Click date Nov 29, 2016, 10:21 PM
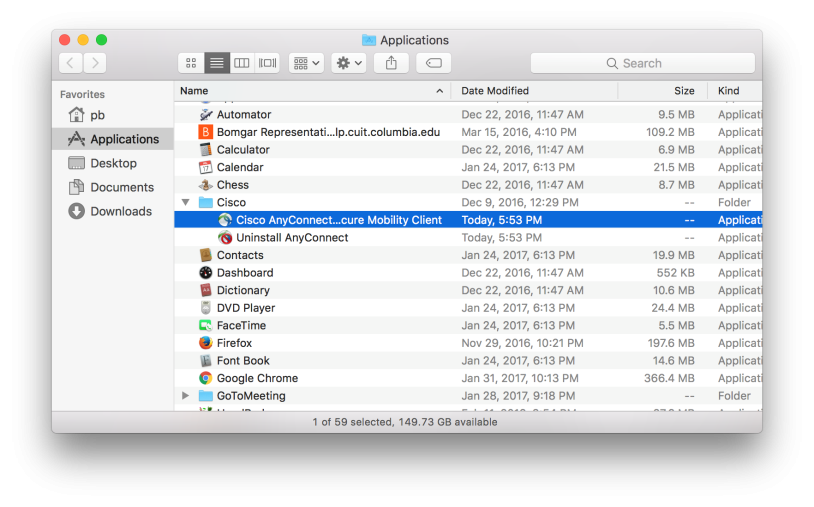The image size is (814, 507). [x=522, y=343]
